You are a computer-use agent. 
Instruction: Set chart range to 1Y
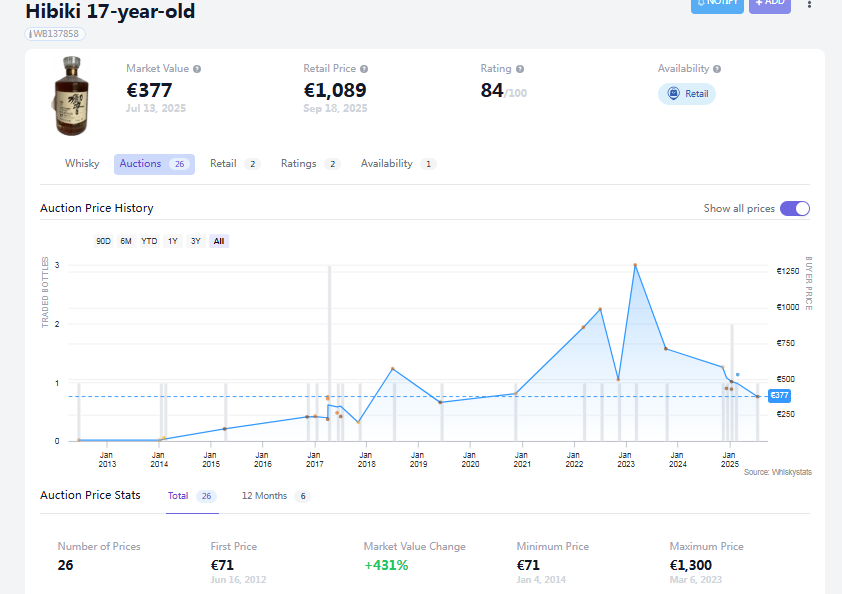pyautogui.click(x=172, y=241)
